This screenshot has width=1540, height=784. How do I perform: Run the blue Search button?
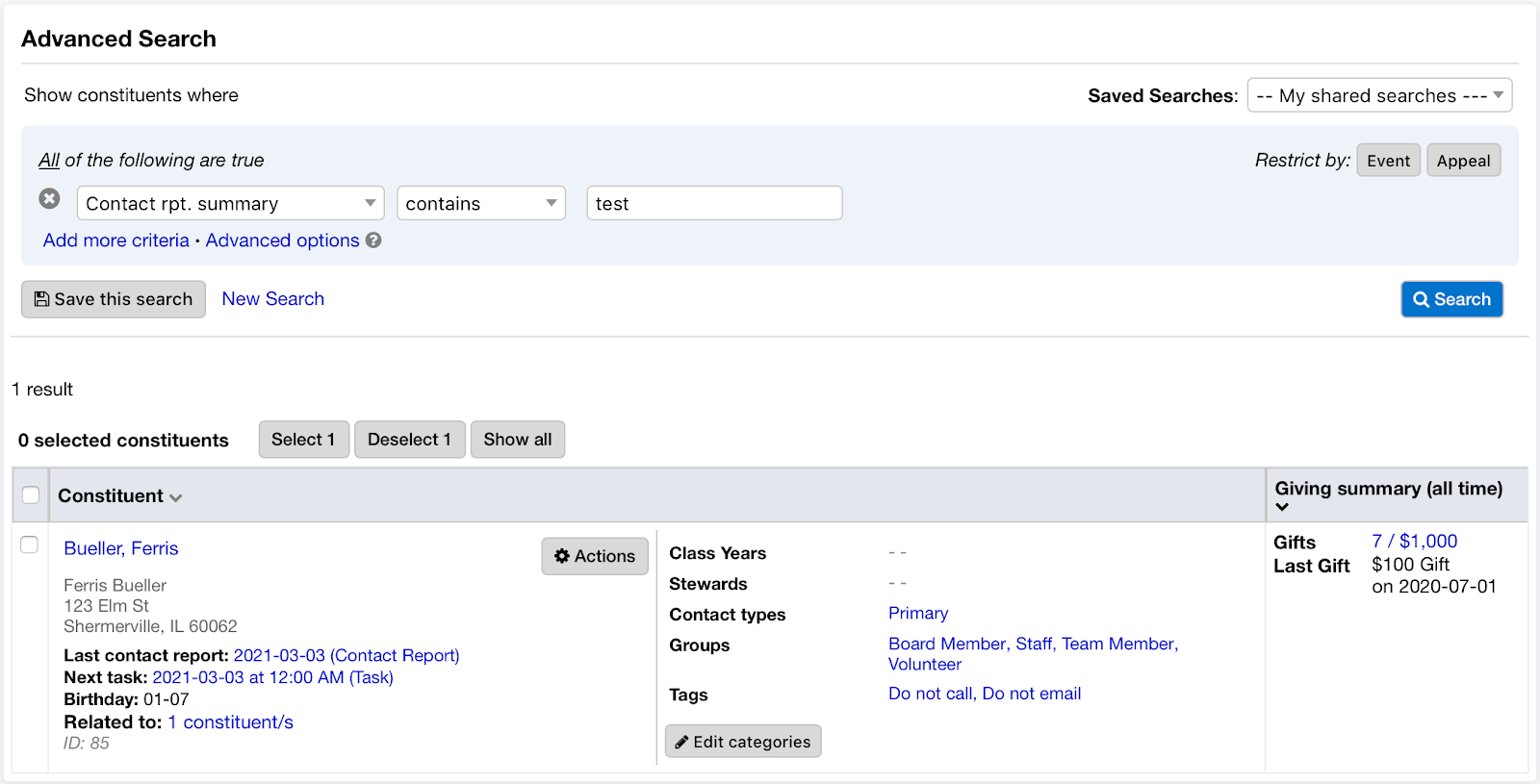(1451, 299)
